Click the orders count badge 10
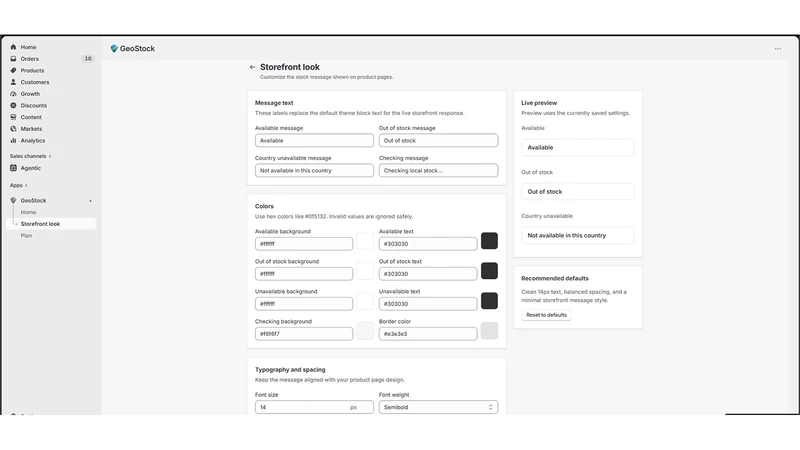The height and width of the screenshot is (450, 800). [x=88, y=59]
